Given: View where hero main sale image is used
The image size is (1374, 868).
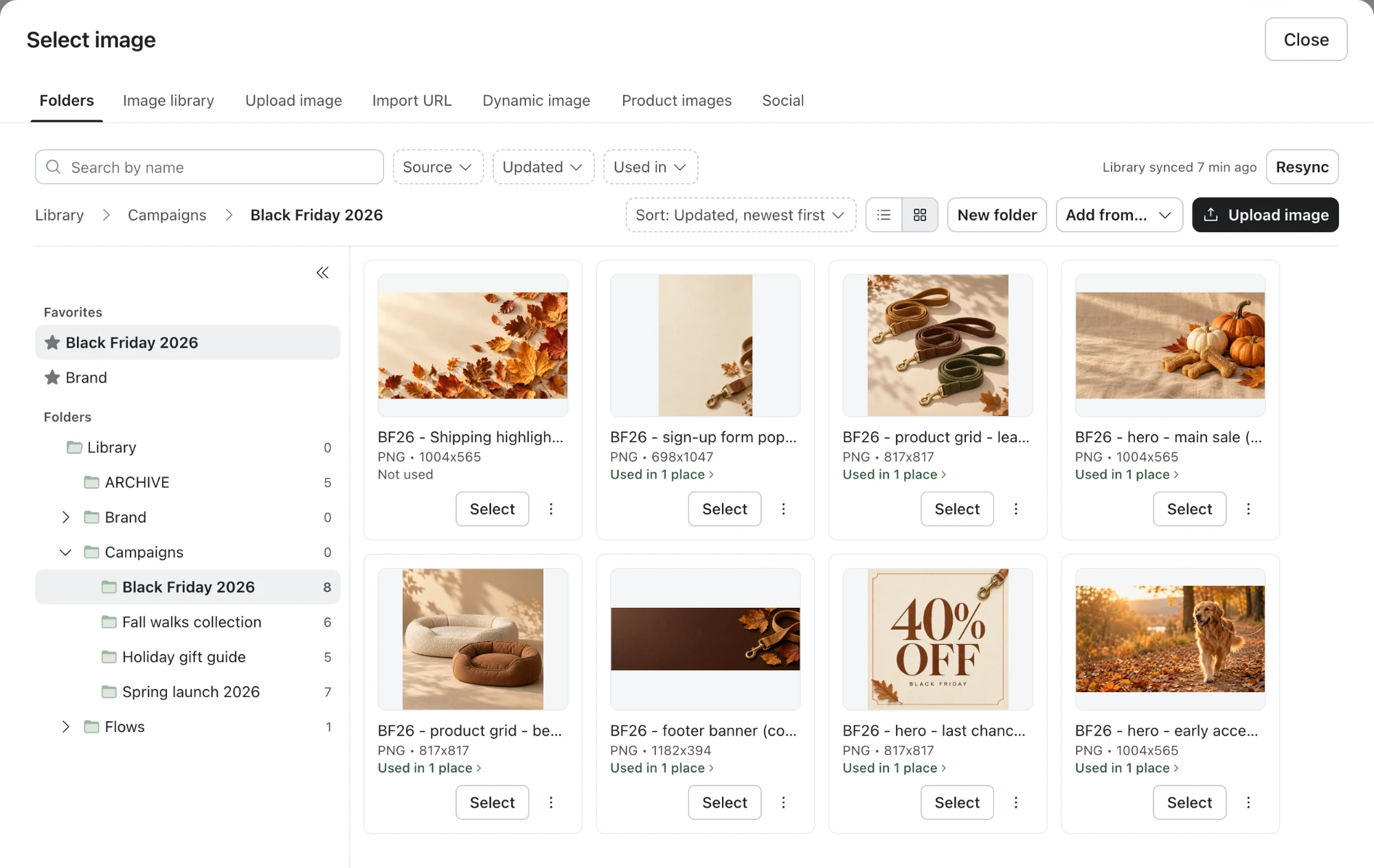Looking at the screenshot, I should 1126,475.
